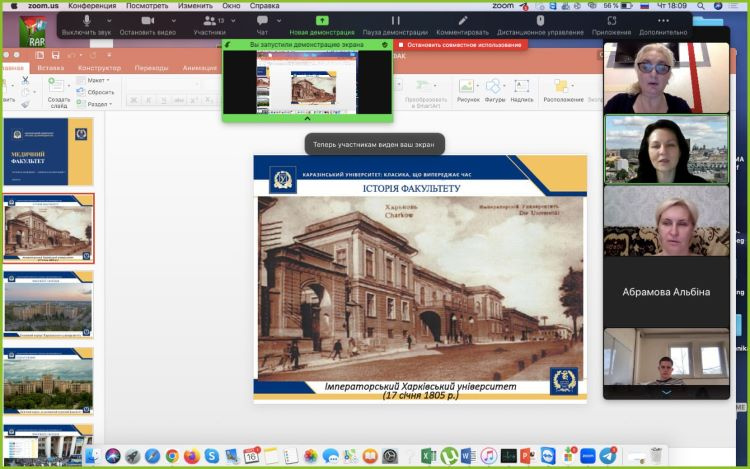This screenshot has width=750, height=469.
Task: Open the Раздел section dropdown
Action: 95,104
